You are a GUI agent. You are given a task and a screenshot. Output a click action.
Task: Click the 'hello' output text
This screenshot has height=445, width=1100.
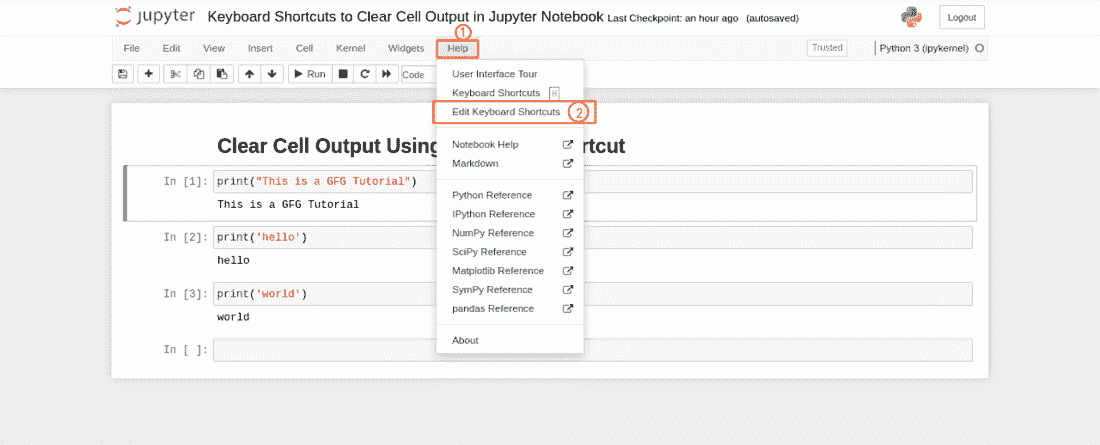pyautogui.click(x=233, y=261)
